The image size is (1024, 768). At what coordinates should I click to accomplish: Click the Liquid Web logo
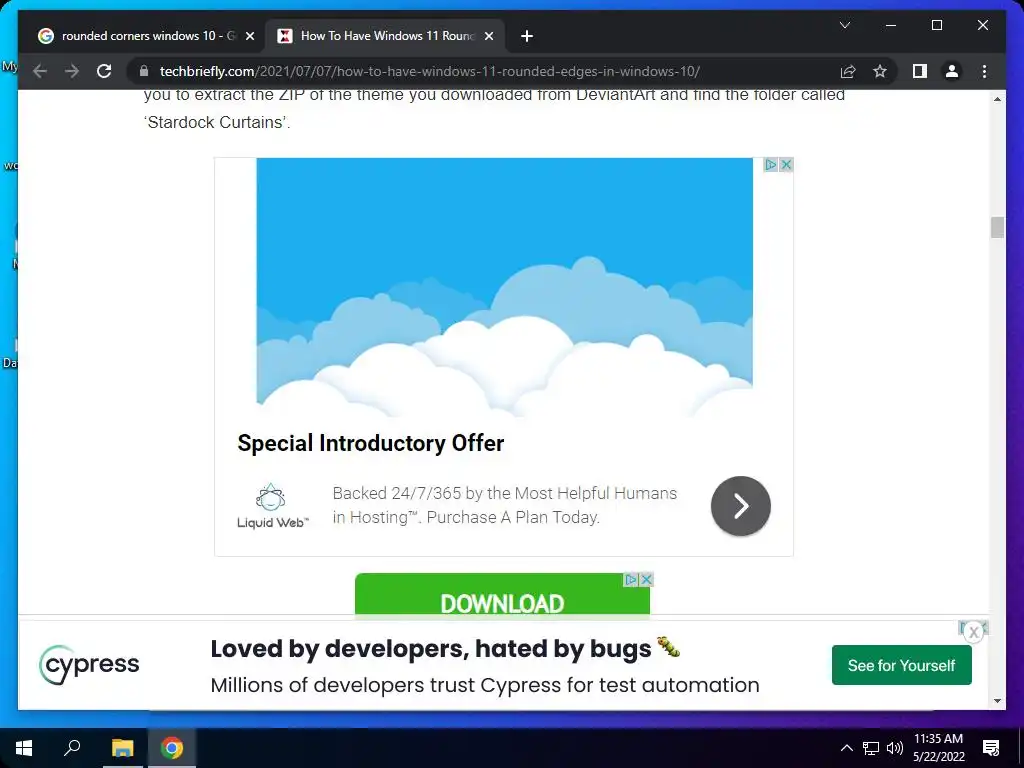point(272,506)
